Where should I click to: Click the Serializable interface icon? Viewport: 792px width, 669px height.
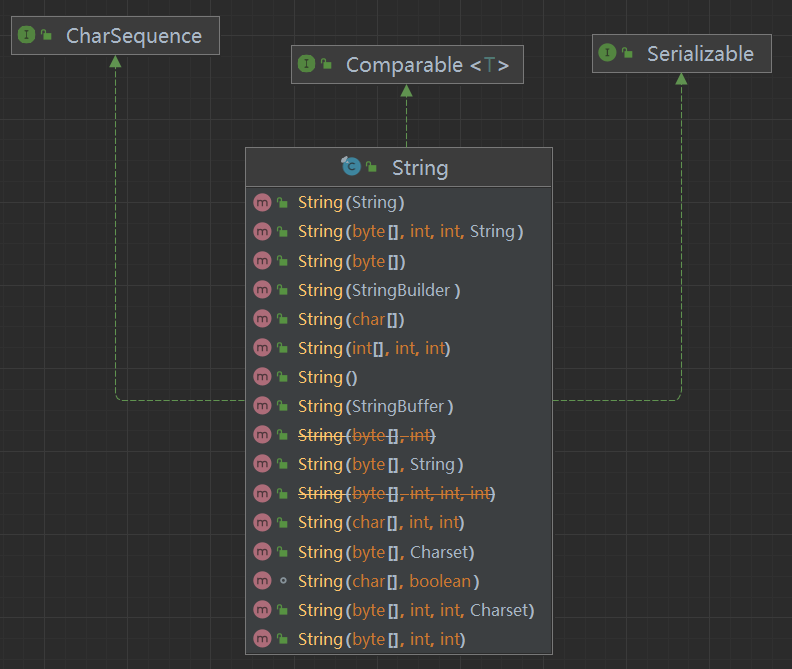607,53
